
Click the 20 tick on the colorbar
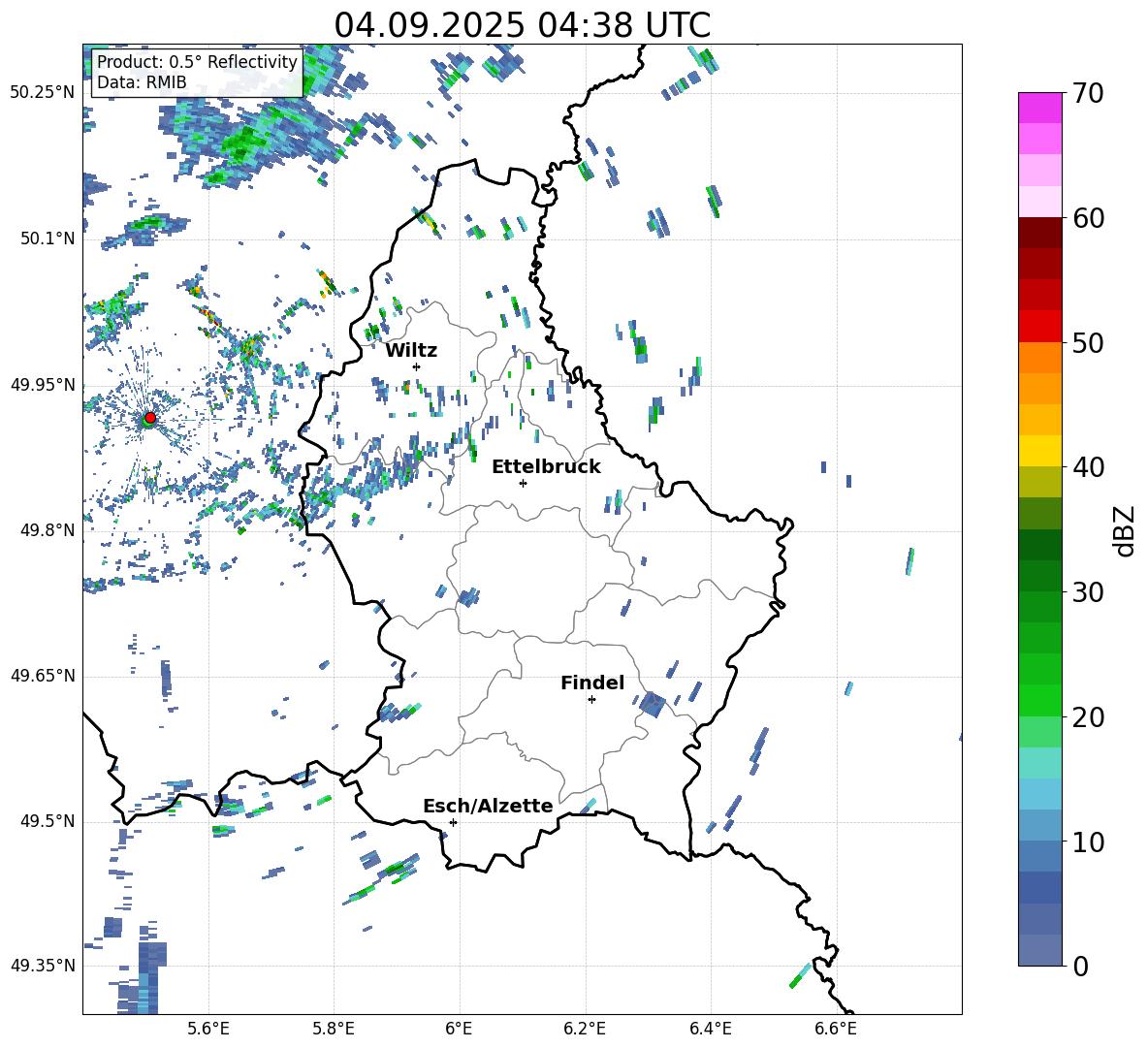tap(1088, 717)
